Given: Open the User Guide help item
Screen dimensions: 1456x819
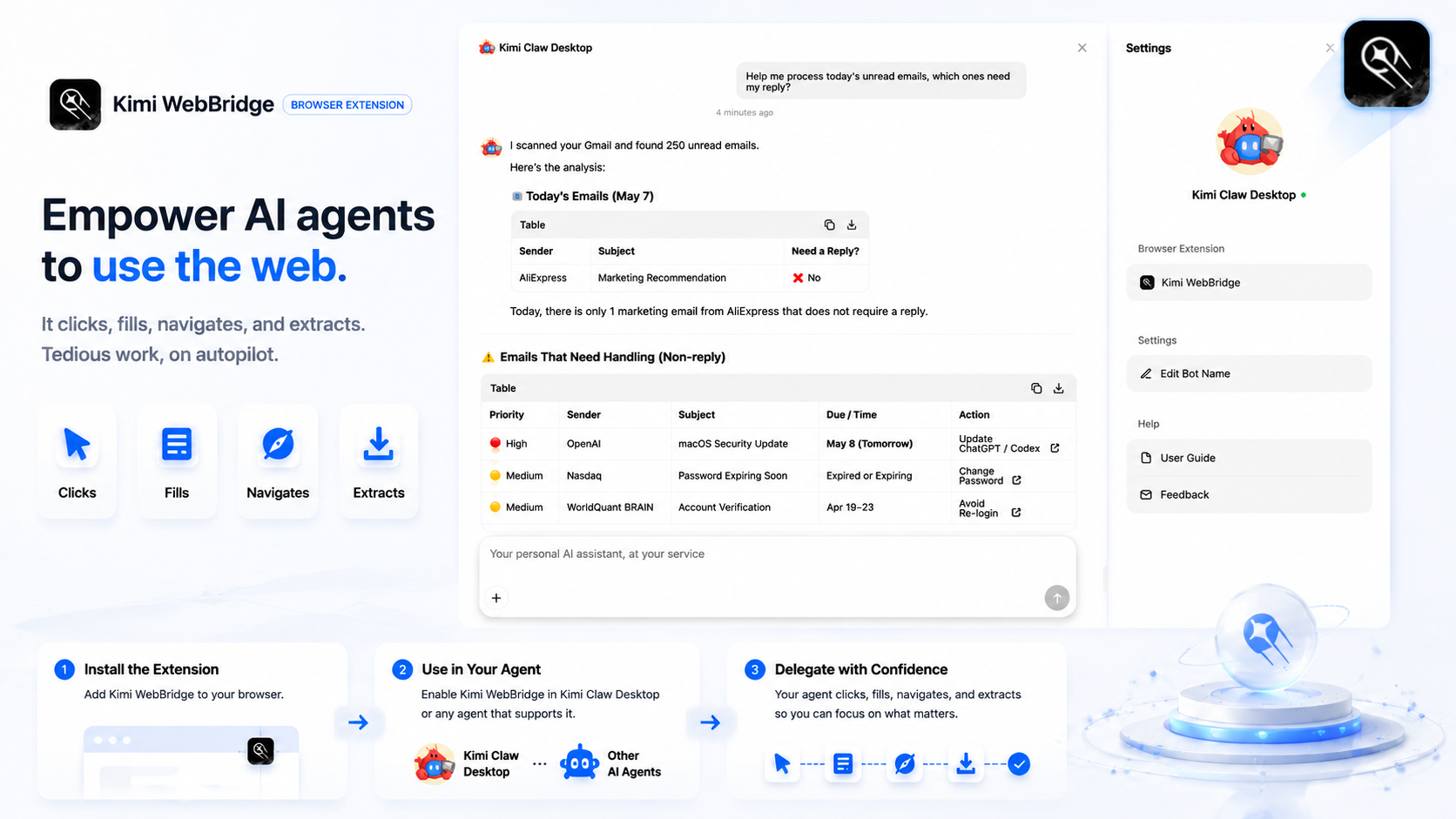Looking at the screenshot, I should tap(1249, 458).
